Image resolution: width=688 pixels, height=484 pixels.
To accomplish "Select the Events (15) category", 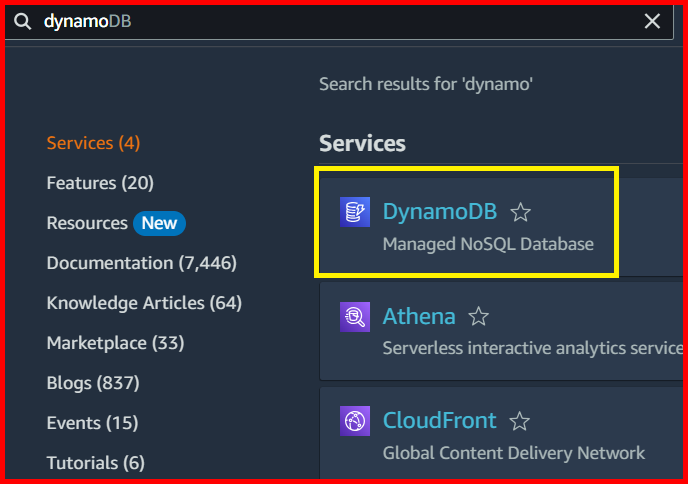I will coord(93,423).
